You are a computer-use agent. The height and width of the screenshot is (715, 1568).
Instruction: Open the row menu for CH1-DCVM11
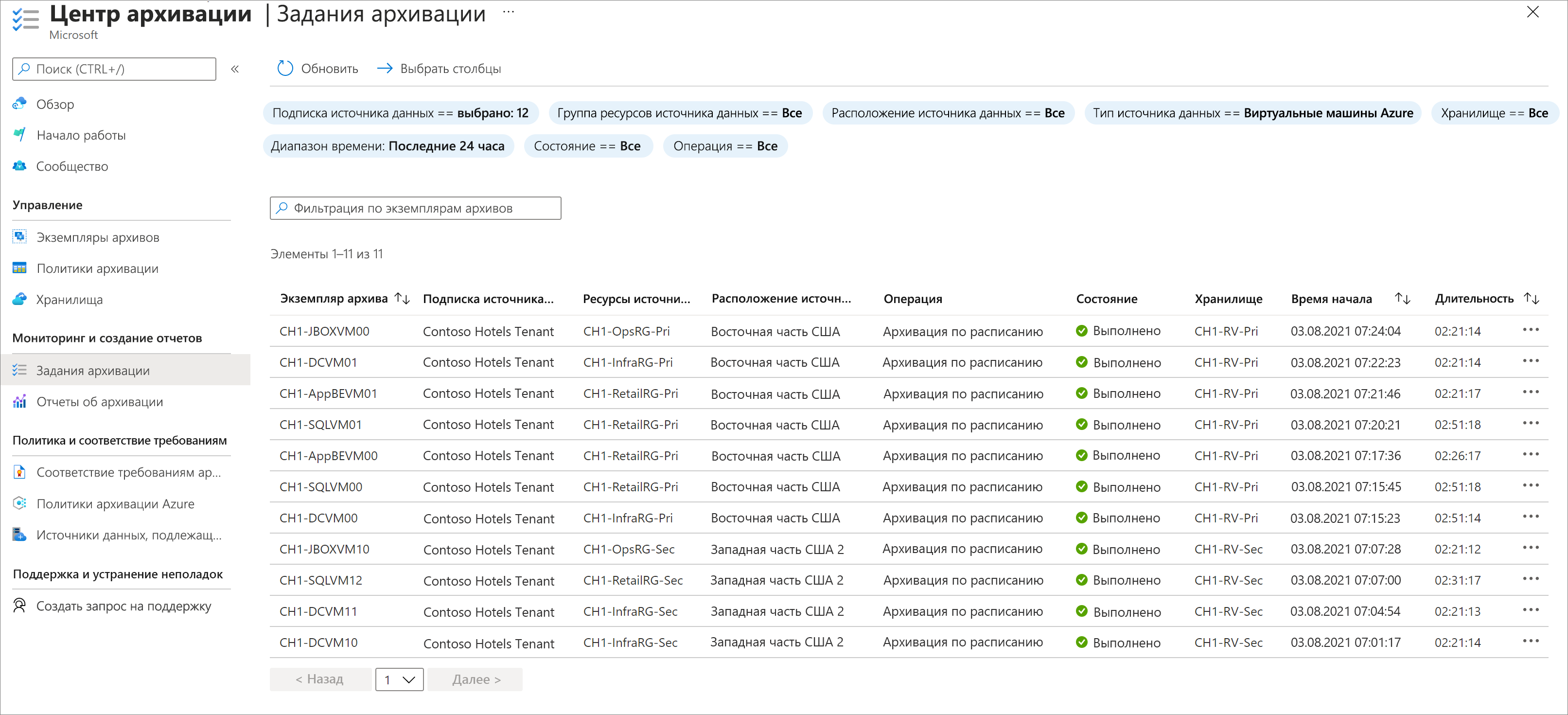click(1531, 610)
